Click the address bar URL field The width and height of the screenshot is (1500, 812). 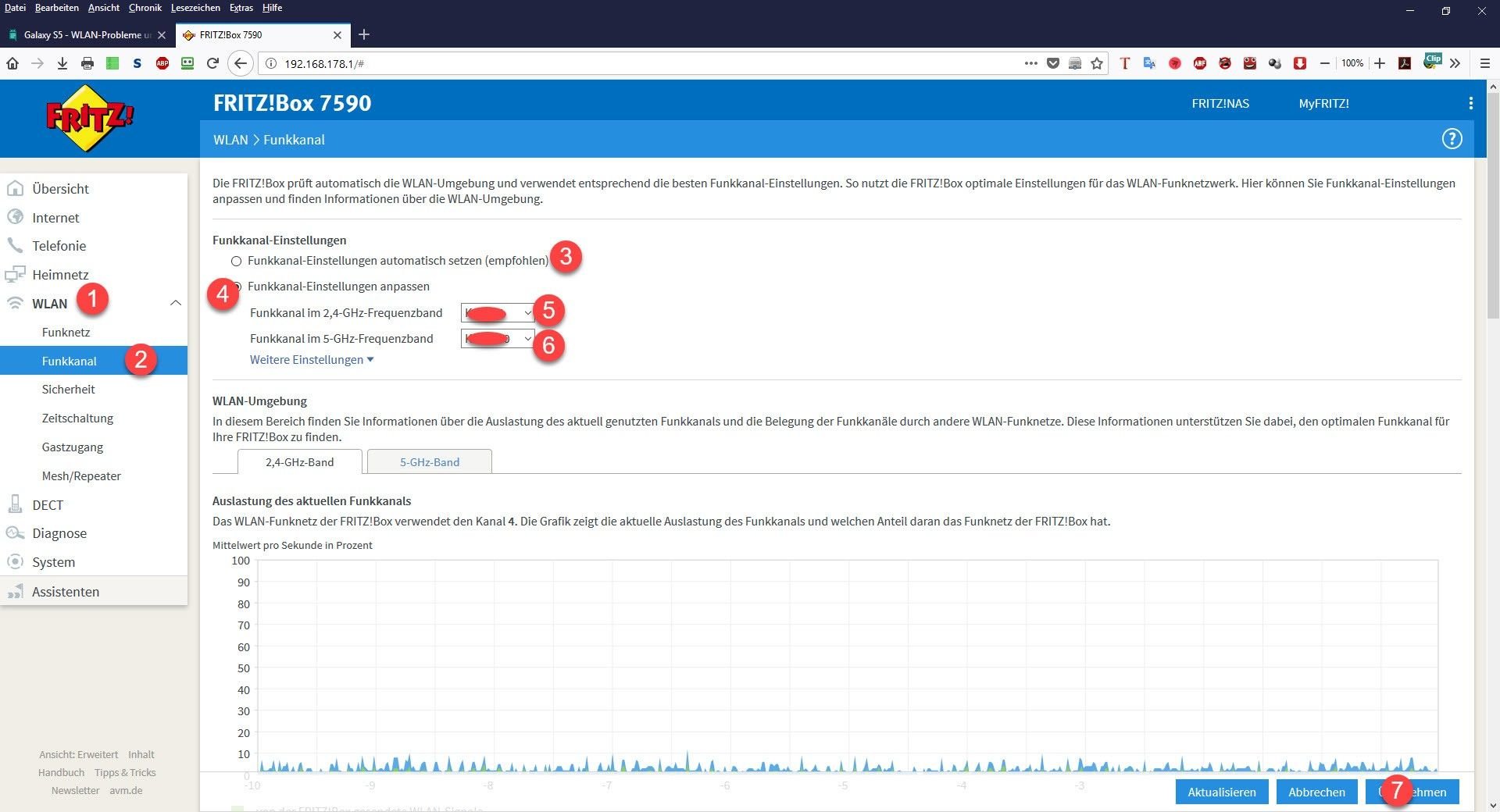[648, 63]
